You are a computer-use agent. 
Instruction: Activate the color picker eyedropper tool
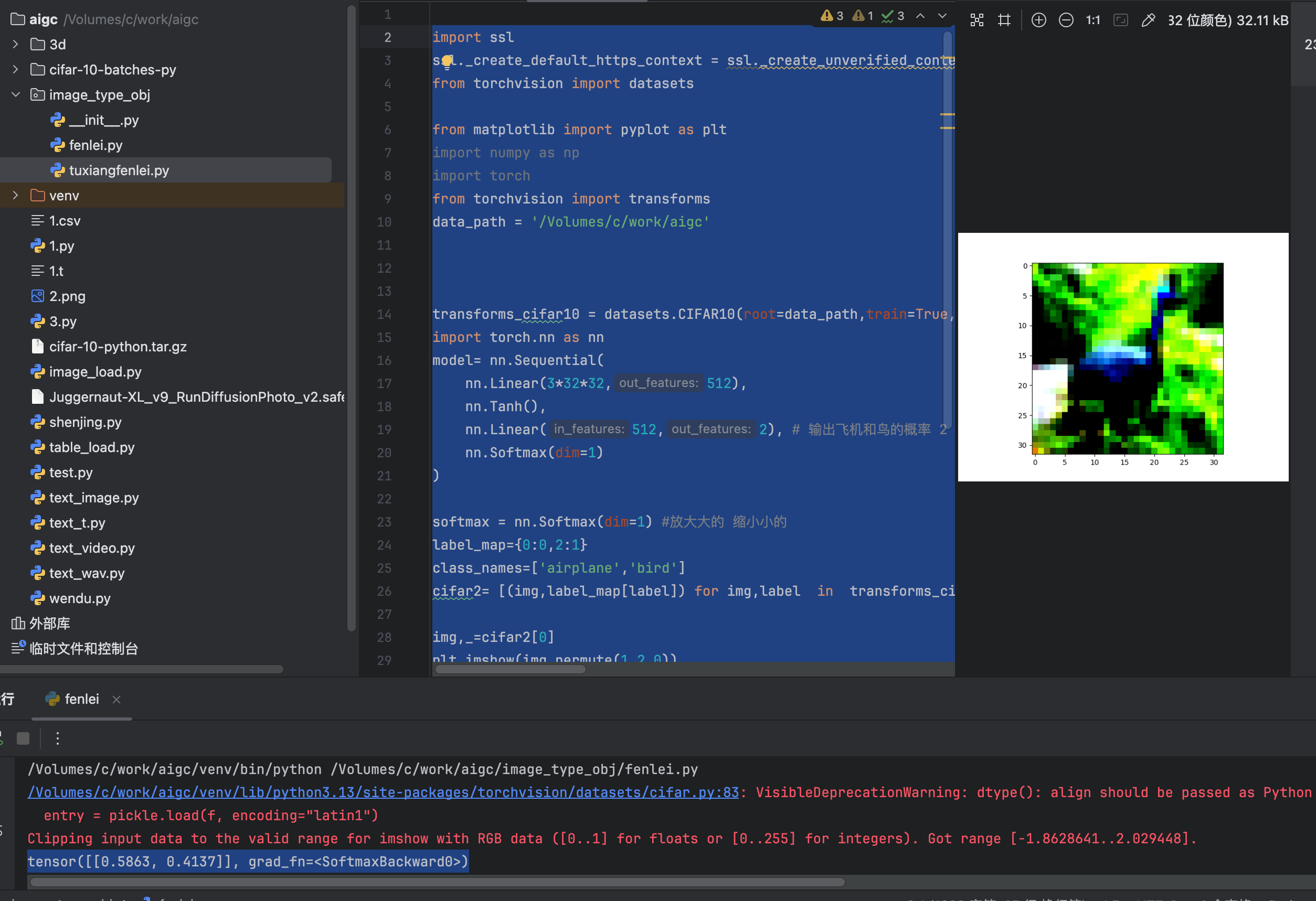click(x=1148, y=20)
